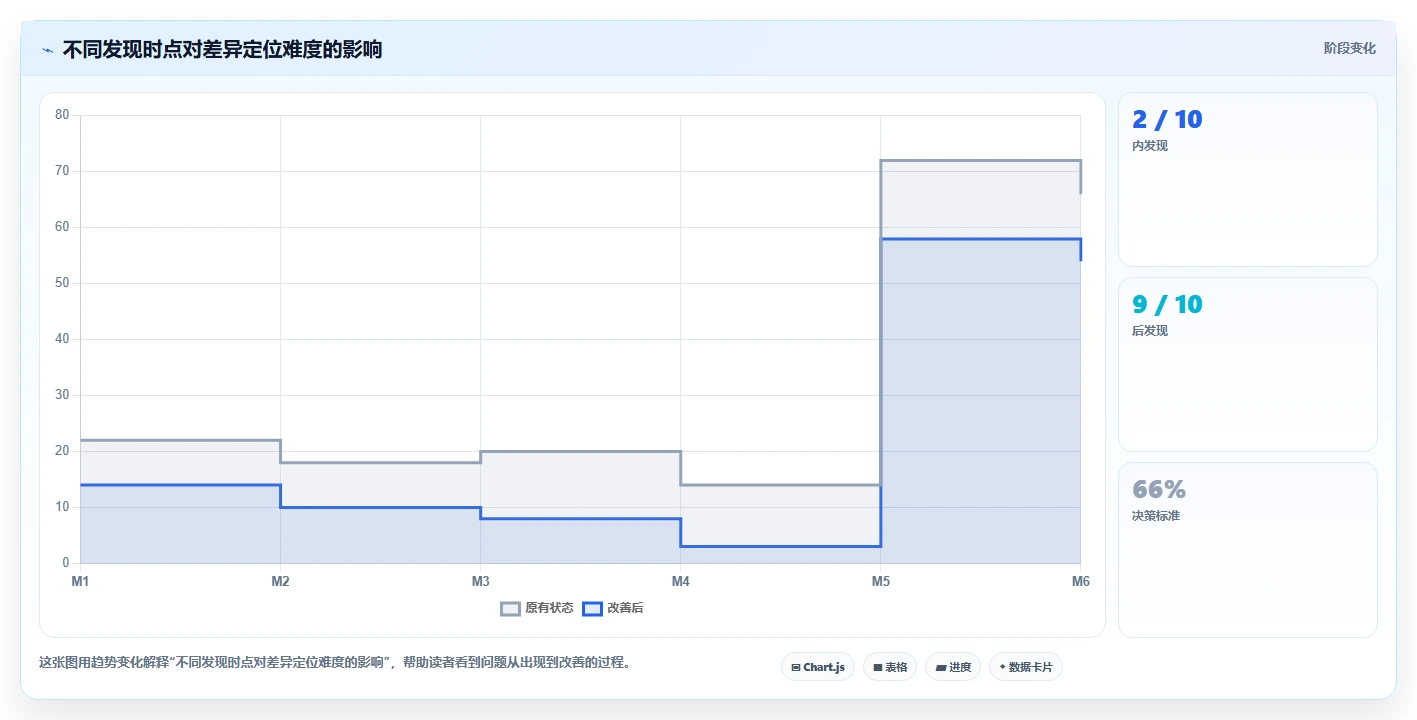Toggle the 改善后 legend series
The width and height of the screenshot is (1417, 720).
[x=612, y=608]
